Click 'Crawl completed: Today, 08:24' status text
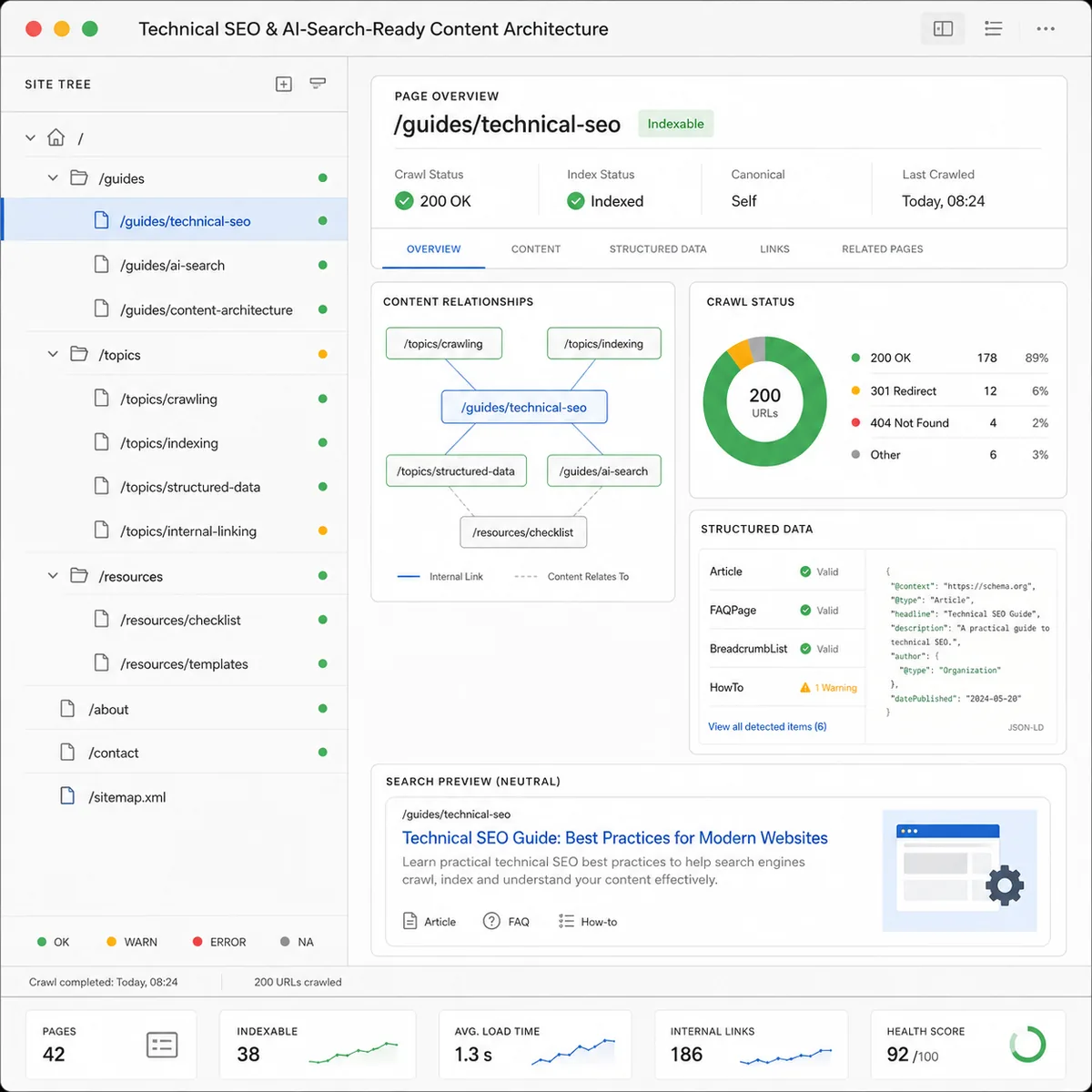The width and height of the screenshot is (1092, 1092). 104,982
